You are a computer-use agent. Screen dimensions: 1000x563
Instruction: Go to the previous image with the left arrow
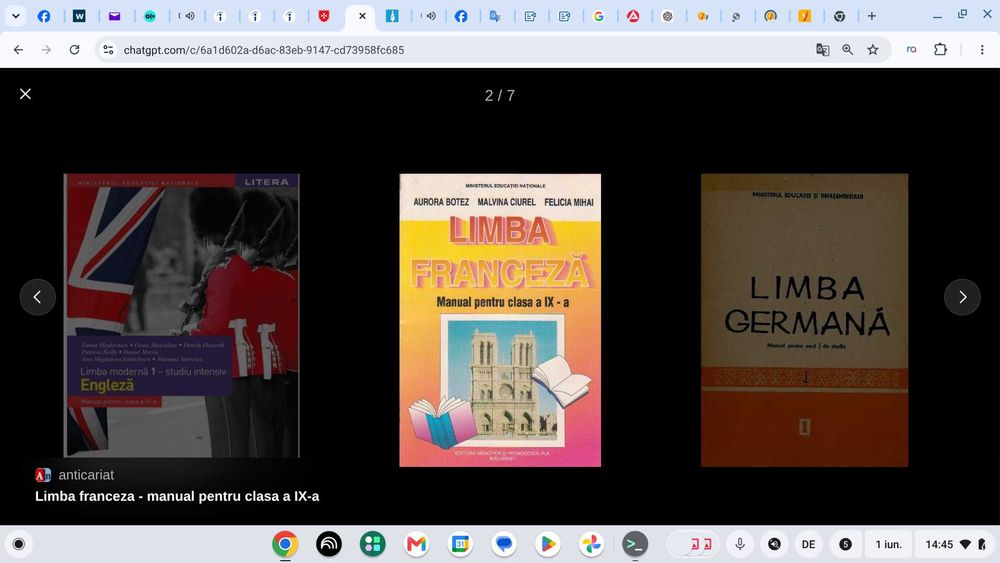click(38, 297)
